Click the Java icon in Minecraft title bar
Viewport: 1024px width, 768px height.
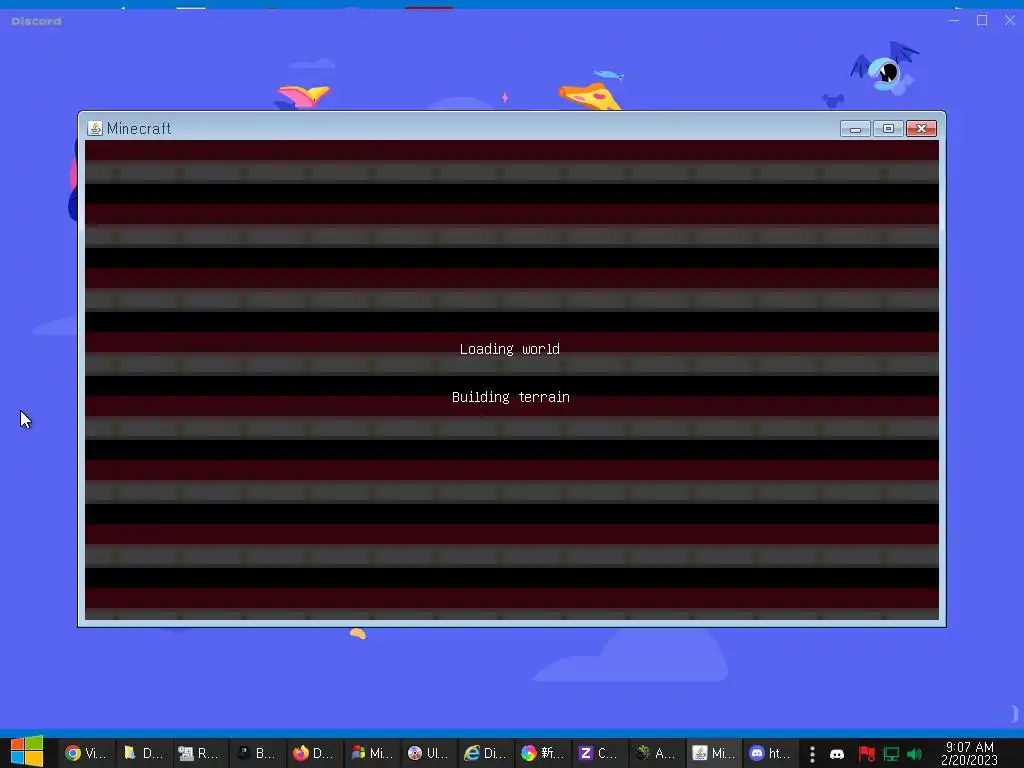click(95, 128)
